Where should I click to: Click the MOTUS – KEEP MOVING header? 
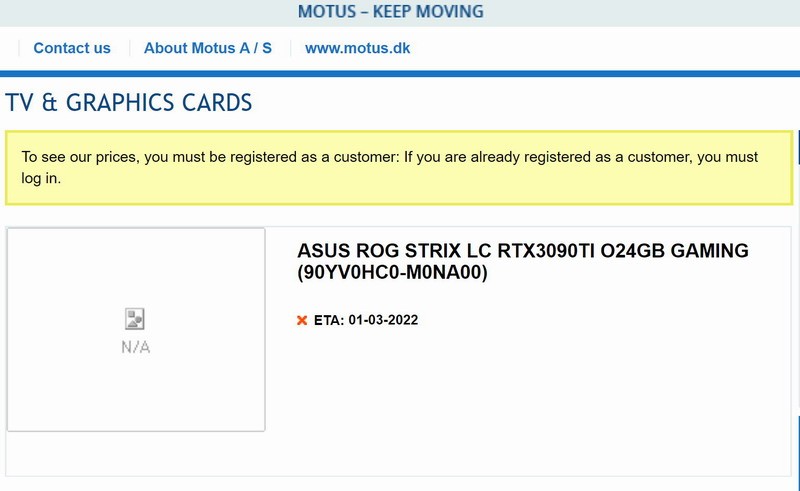[390, 12]
